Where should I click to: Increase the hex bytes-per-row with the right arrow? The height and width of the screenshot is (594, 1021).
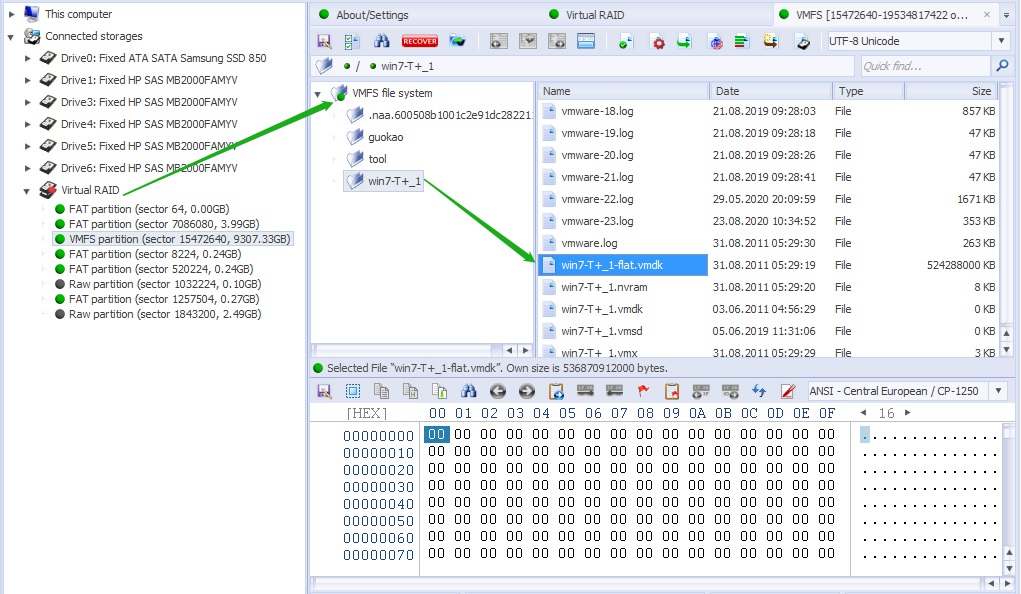[908, 412]
